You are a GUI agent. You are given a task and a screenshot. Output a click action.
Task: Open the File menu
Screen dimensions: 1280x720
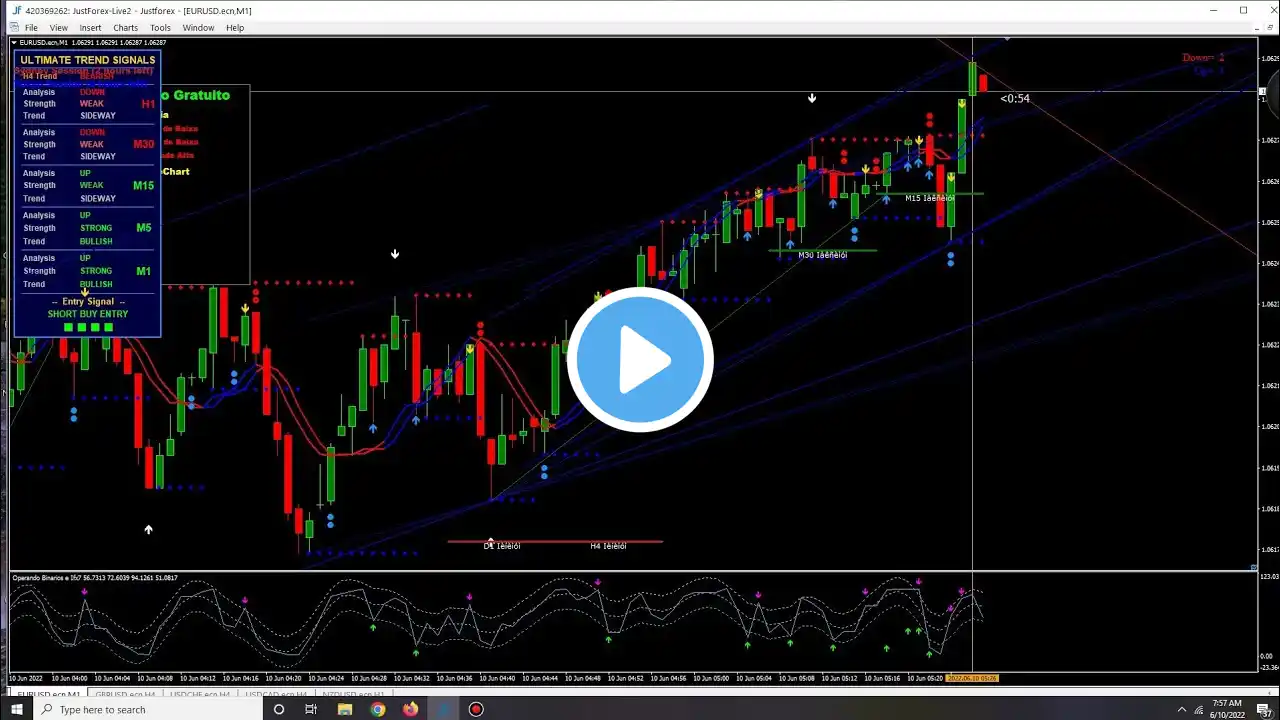(x=31, y=28)
